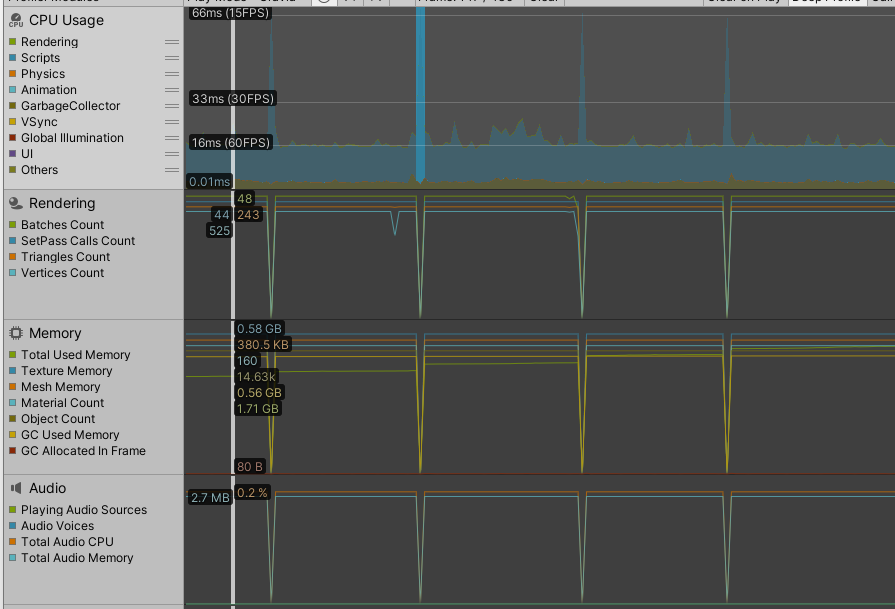This screenshot has height=609, width=895.
Task: Click the menu icon next to Physics
Action: 172,73
